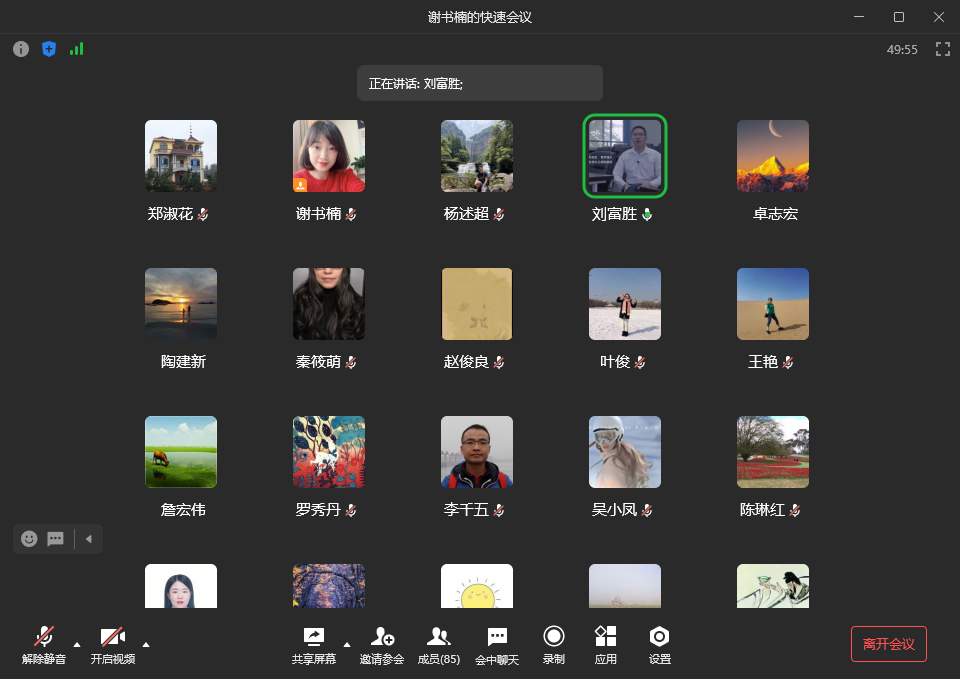The image size is (960, 679).
Task: Select 杨述超's waterfall avatar
Action: point(477,156)
